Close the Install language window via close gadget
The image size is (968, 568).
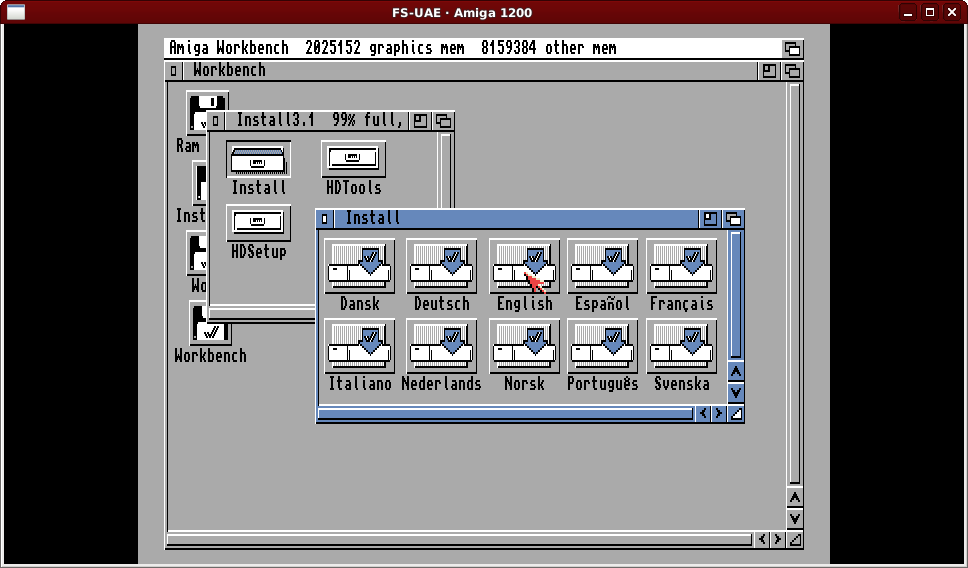click(x=325, y=219)
